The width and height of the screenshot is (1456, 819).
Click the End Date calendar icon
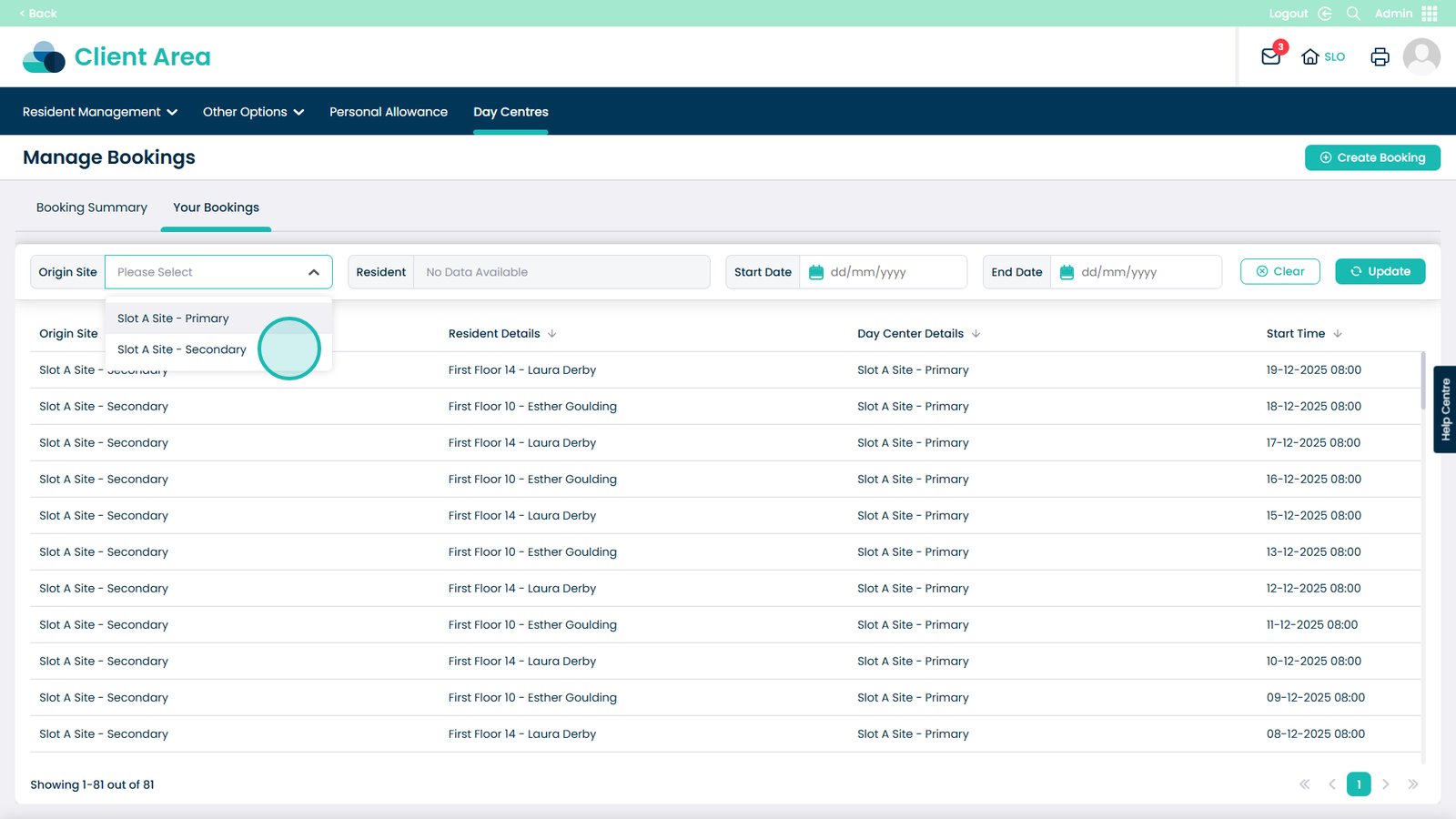[1067, 272]
